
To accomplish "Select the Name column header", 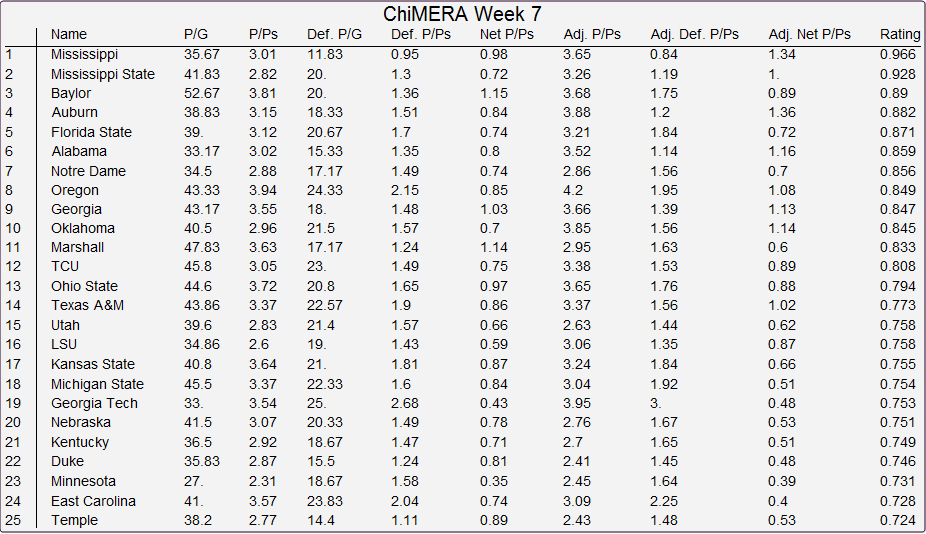I will pyautogui.click(x=69, y=34).
